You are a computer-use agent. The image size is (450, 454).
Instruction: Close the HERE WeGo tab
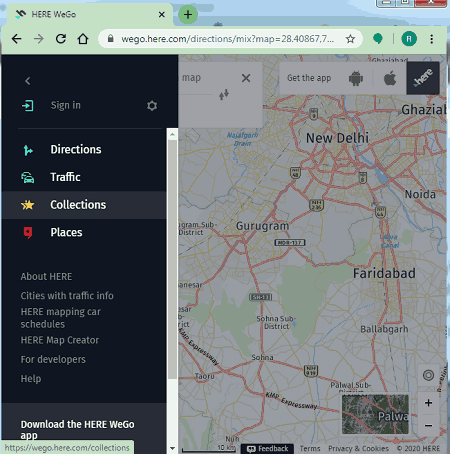(x=162, y=15)
